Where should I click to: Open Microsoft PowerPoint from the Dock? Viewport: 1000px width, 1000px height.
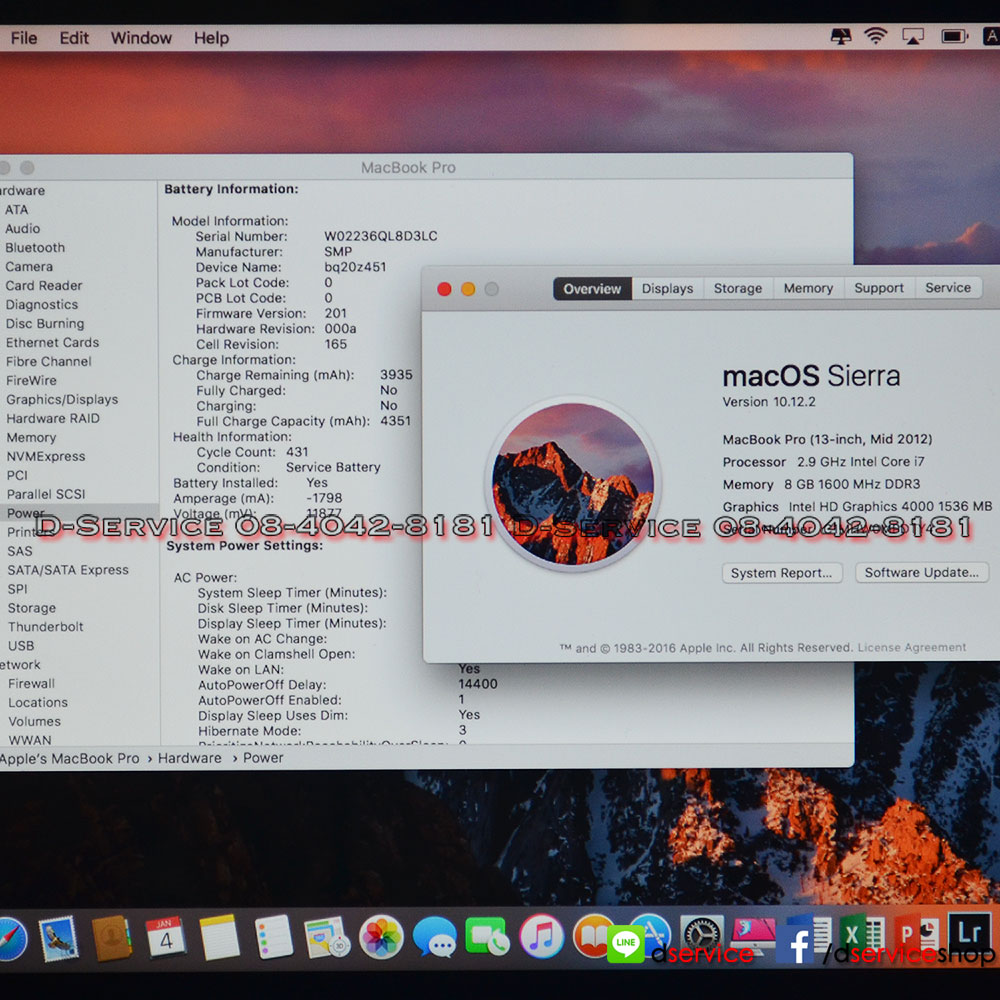[916, 934]
